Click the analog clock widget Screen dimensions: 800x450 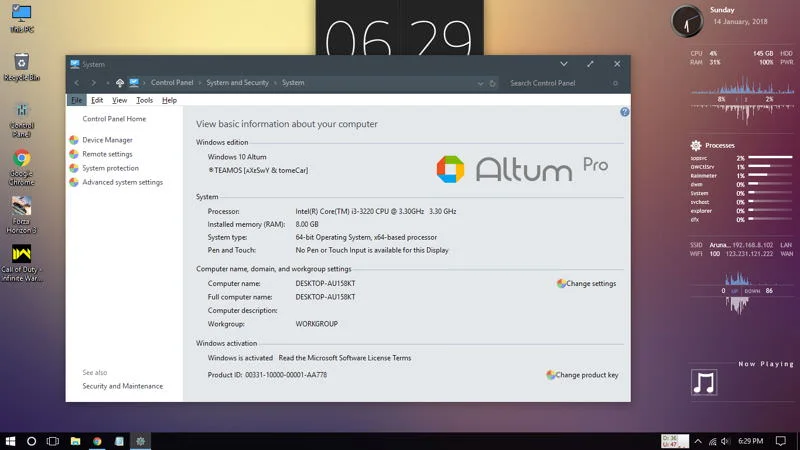coord(687,21)
